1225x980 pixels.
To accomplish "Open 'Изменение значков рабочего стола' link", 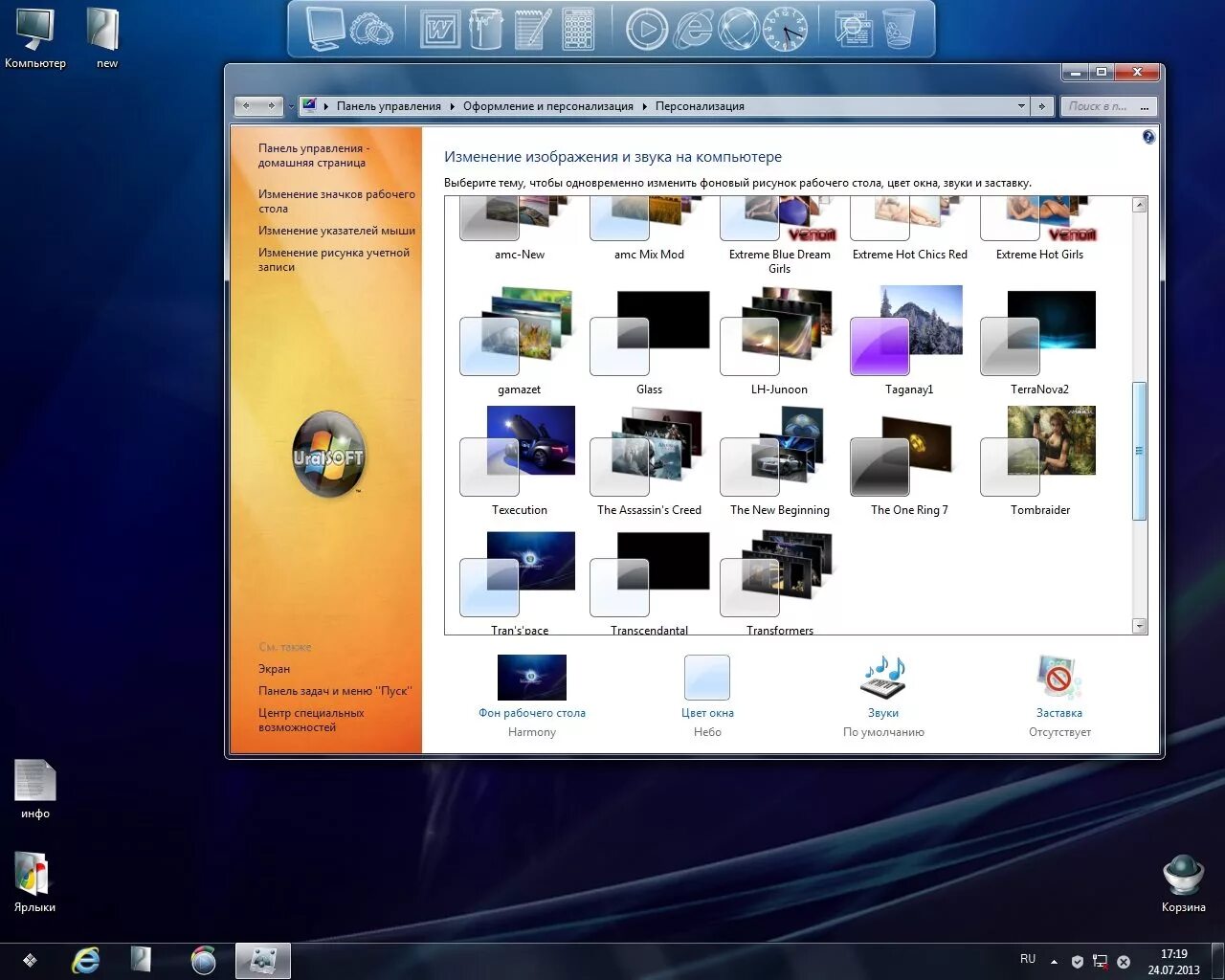I will click(337, 201).
